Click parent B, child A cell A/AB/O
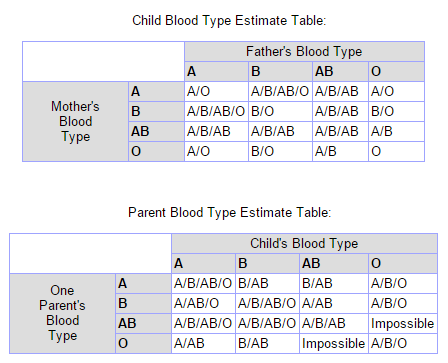 (x=203, y=303)
